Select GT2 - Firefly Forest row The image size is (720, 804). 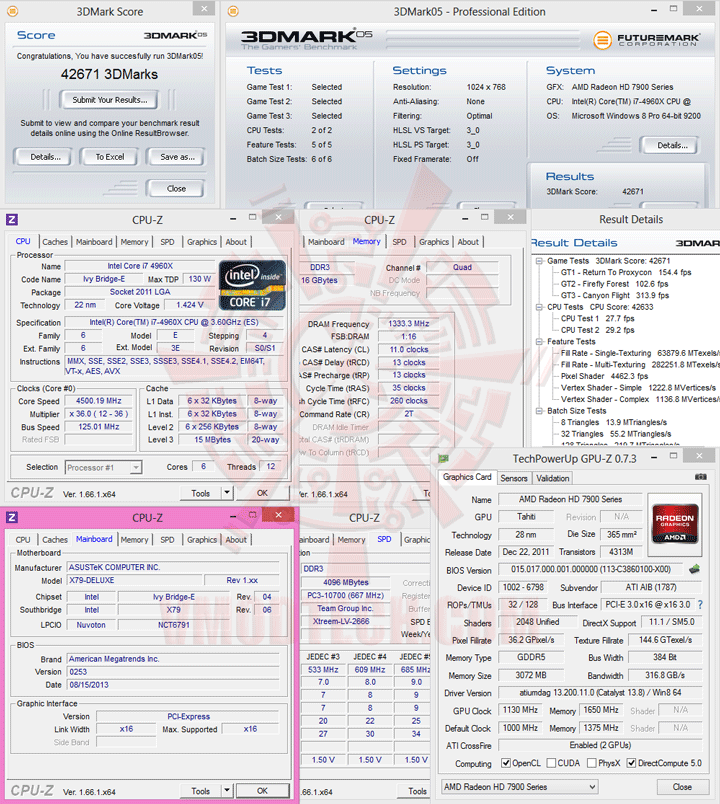coord(614,284)
